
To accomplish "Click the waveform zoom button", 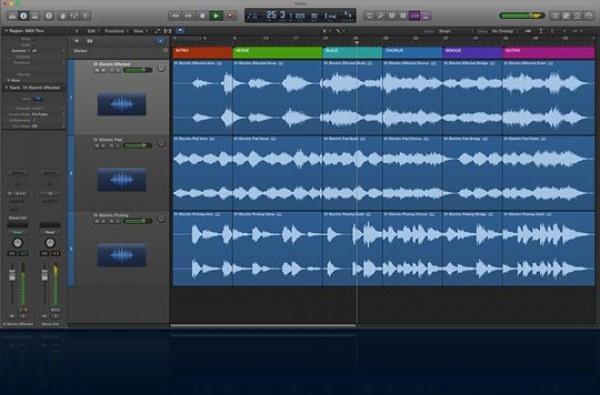I will click(528, 31).
